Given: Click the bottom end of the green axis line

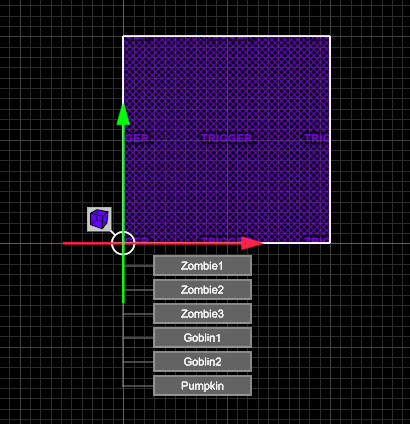Looking at the screenshot, I should coord(123,301).
